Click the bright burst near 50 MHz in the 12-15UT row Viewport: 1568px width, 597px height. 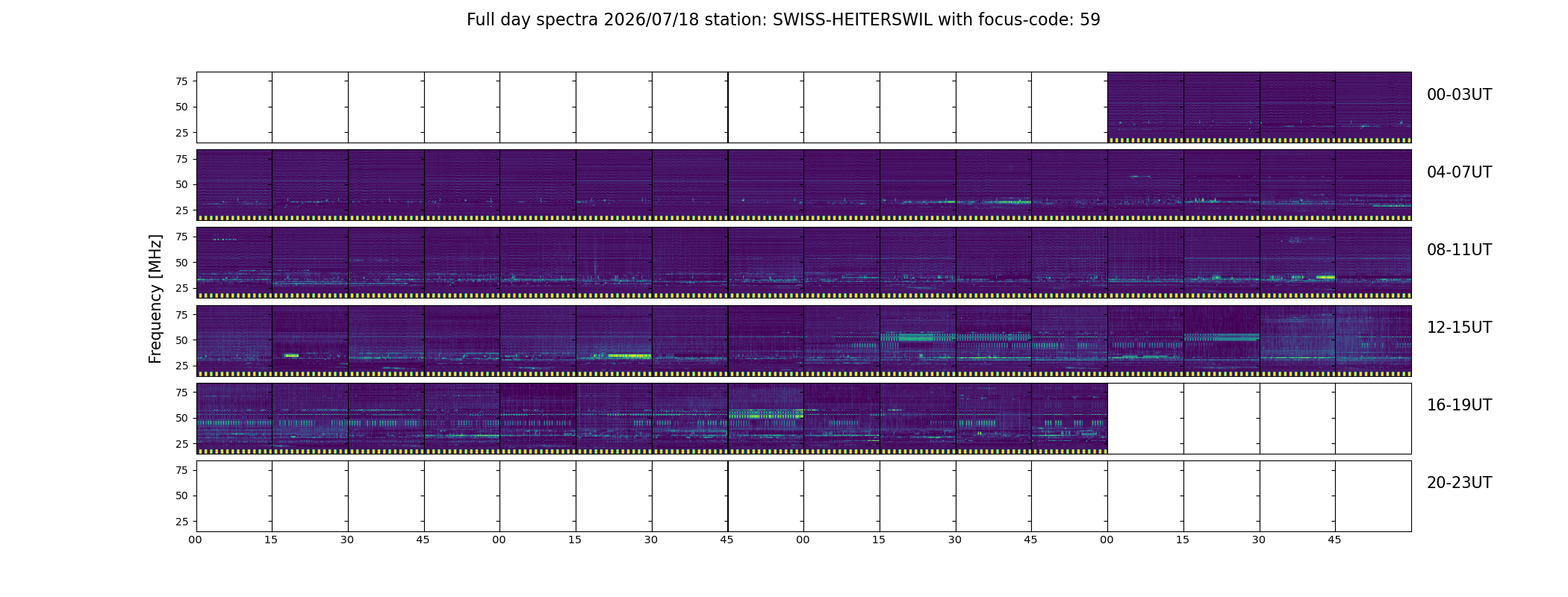tap(917, 338)
